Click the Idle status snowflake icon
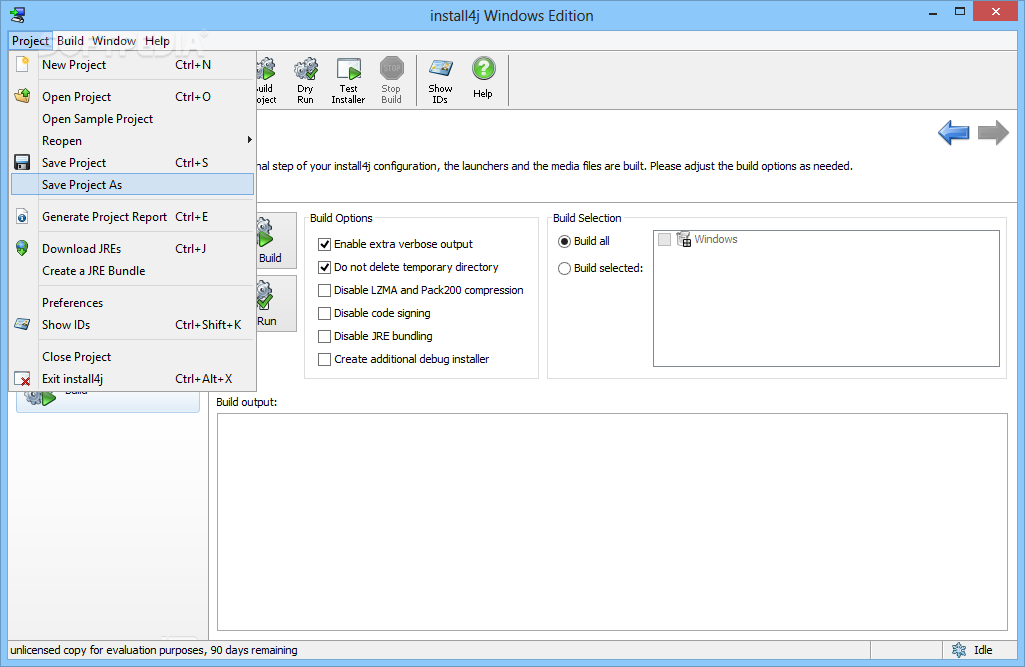Viewport: 1025px width, 667px height. coord(959,650)
